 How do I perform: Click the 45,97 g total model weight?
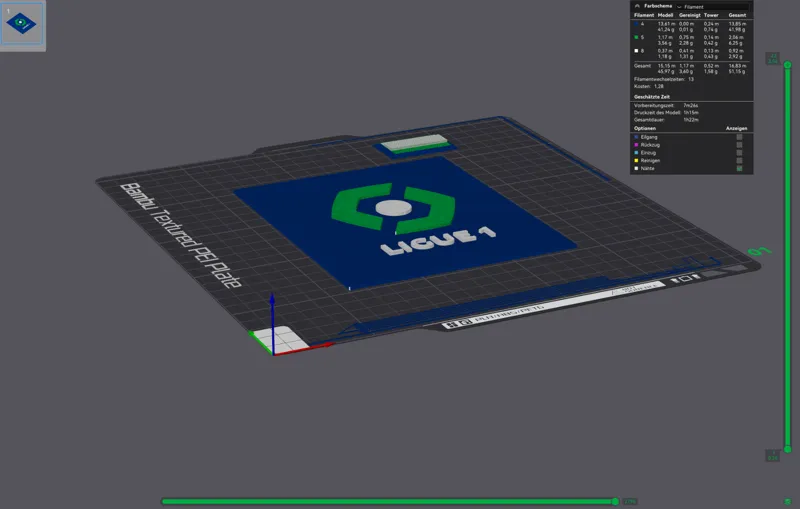pyautogui.click(x=665, y=71)
